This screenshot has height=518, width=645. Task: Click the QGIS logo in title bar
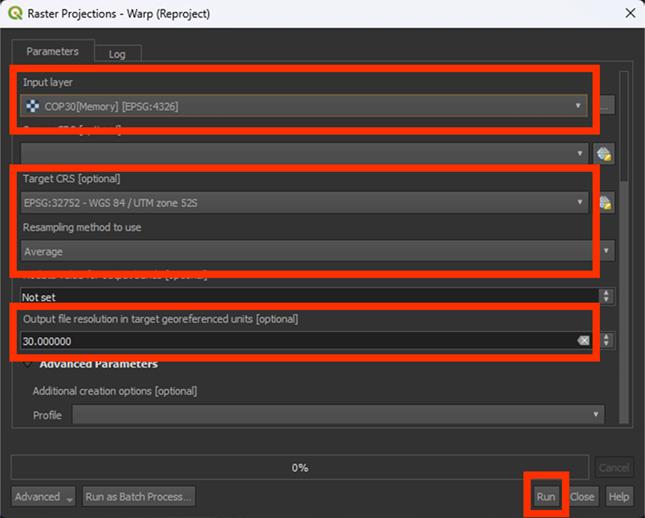point(15,13)
